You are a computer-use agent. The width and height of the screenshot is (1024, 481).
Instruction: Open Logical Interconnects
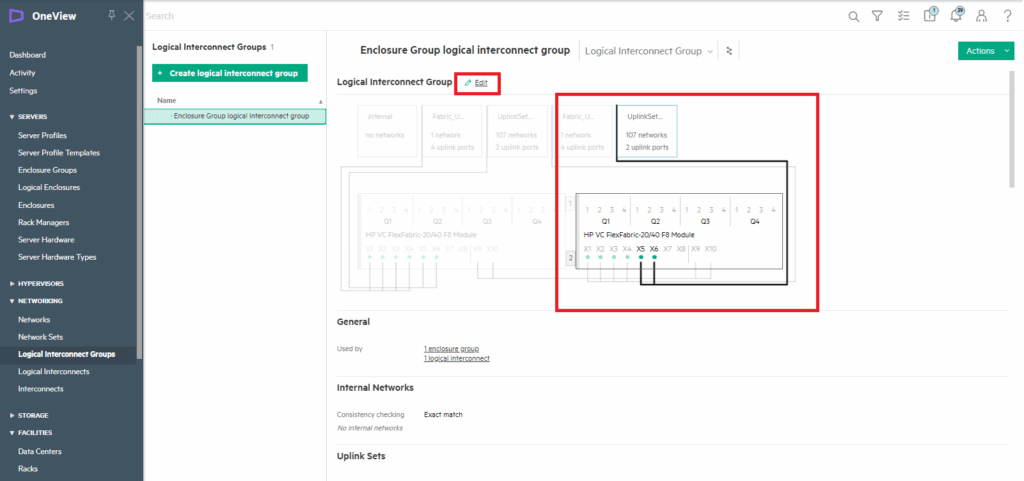pyautogui.click(x=54, y=371)
